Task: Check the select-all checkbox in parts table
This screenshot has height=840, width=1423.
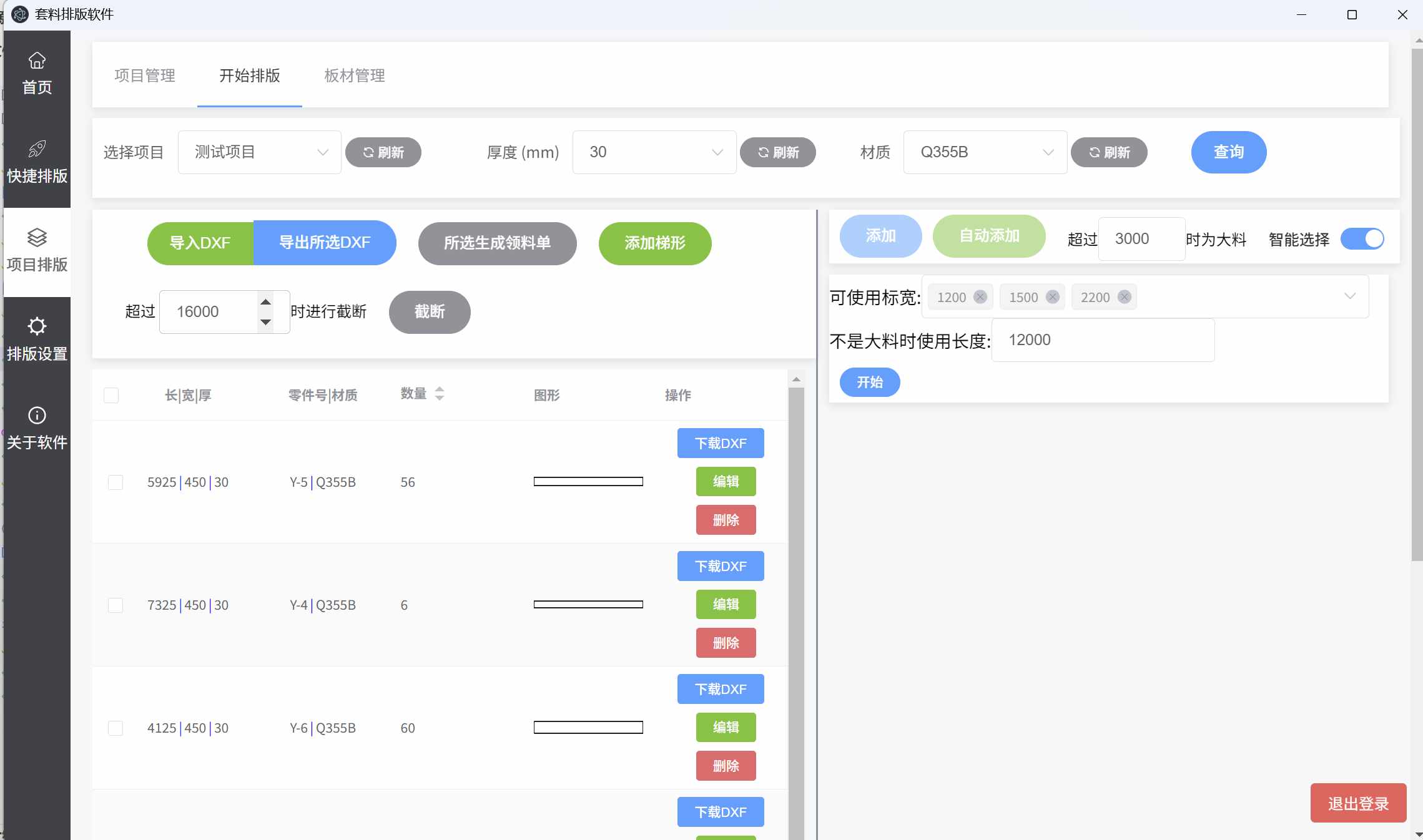Action: click(111, 395)
